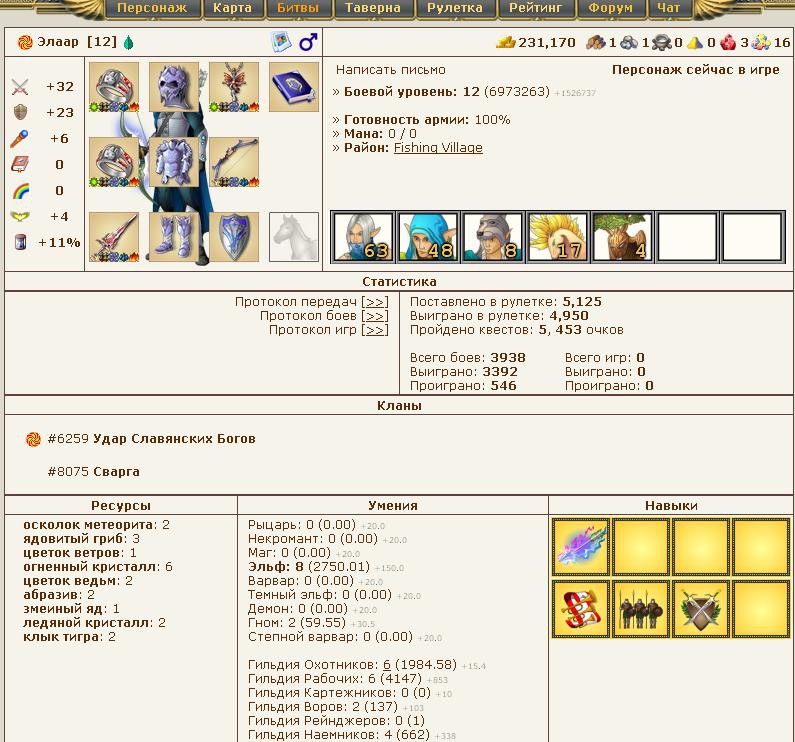795x742 pixels.
Task: Open Протокол боев arrows link
Action: pos(375,316)
